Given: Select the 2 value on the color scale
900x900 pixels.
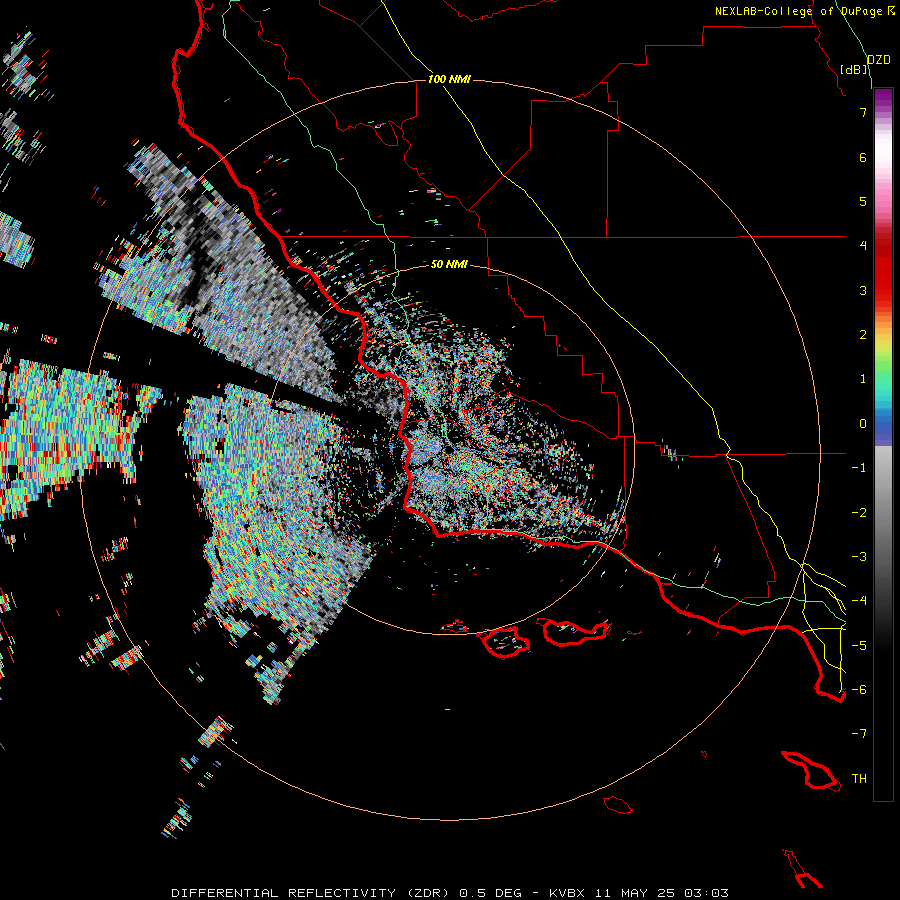Looking at the screenshot, I should (x=863, y=335).
